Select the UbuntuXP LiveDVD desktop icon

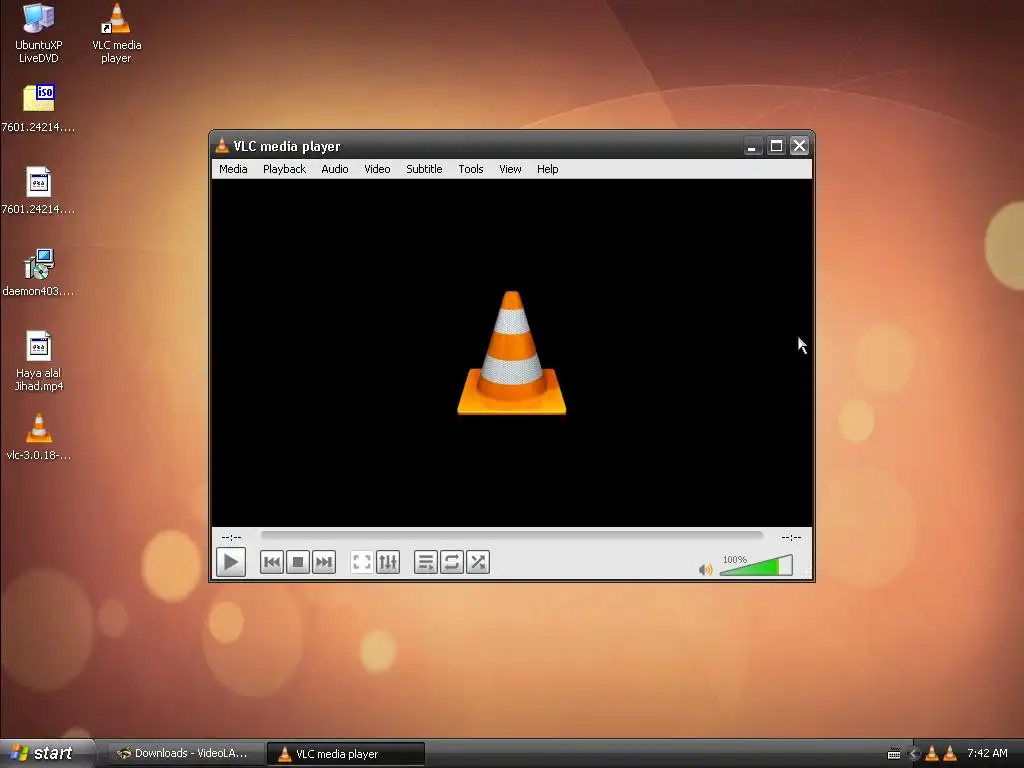[39, 33]
